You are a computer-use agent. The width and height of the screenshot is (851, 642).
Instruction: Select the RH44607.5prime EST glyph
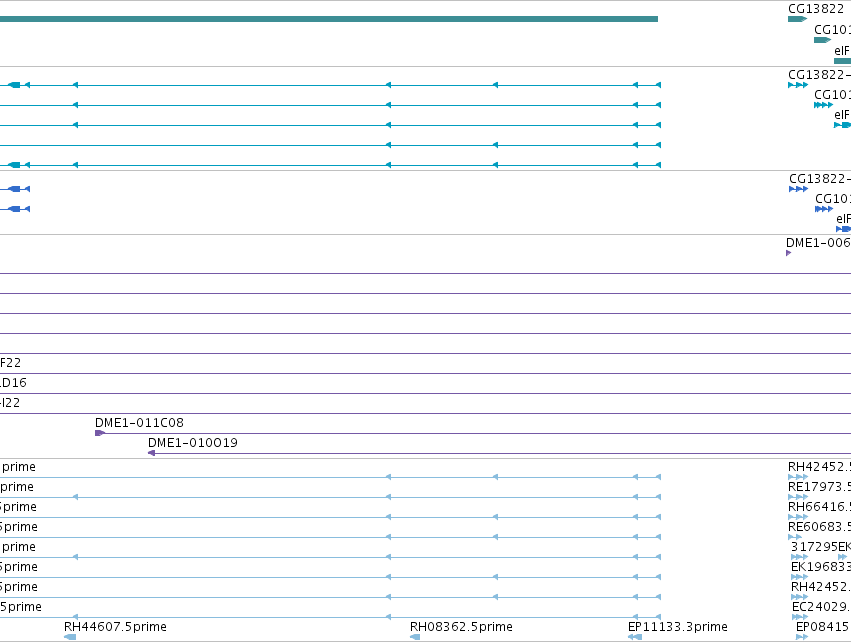coord(70,637)
